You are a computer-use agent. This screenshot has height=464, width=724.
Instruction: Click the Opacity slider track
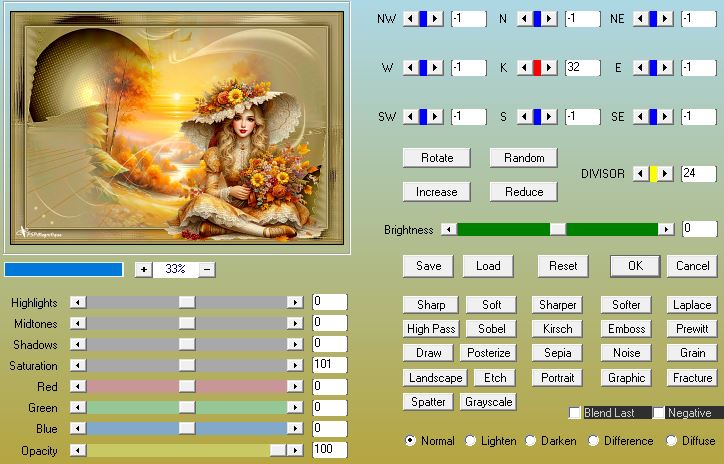[x=180, y=451]
